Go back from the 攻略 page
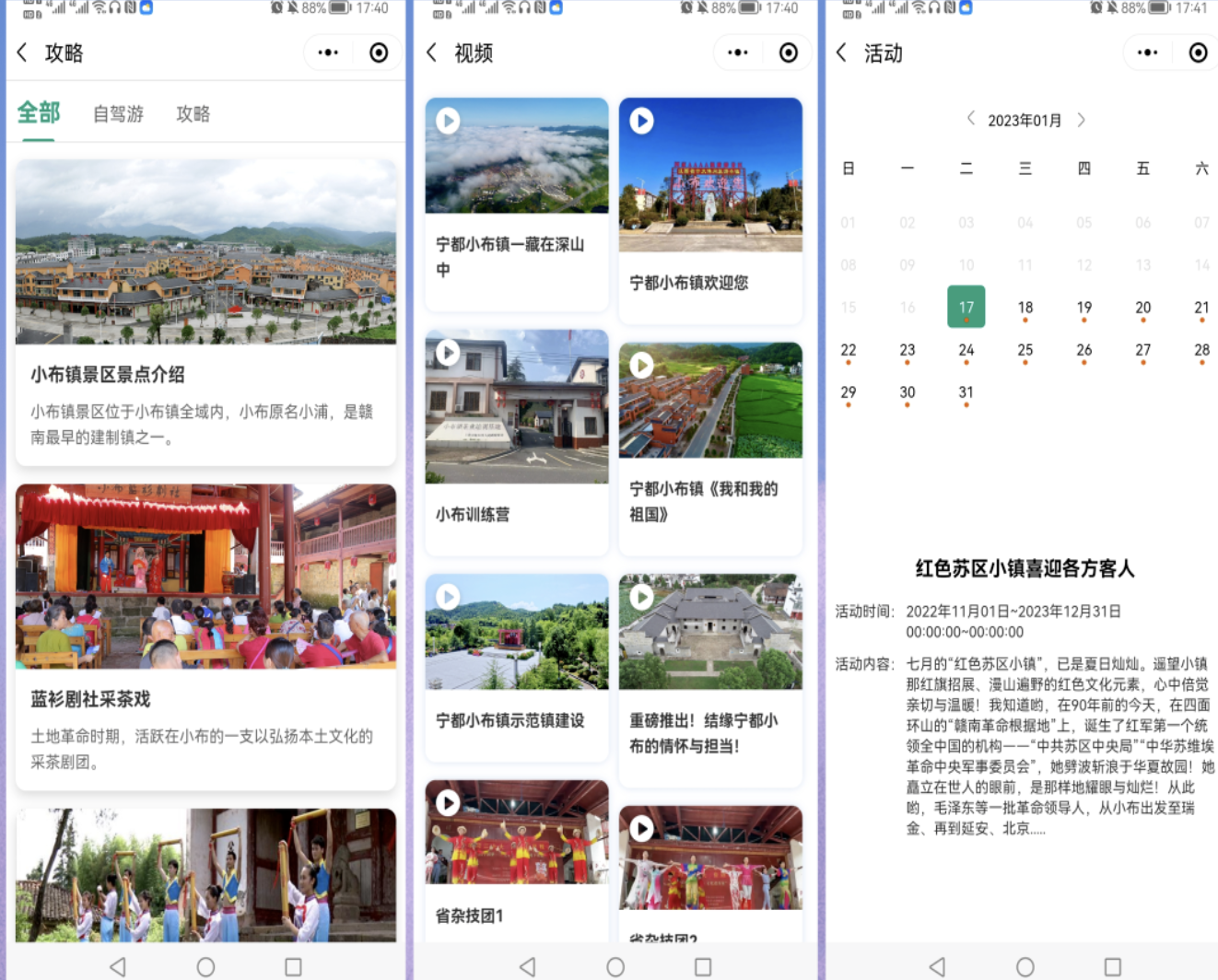Viewport: 1218px width, 980px height. pos(23,53)
